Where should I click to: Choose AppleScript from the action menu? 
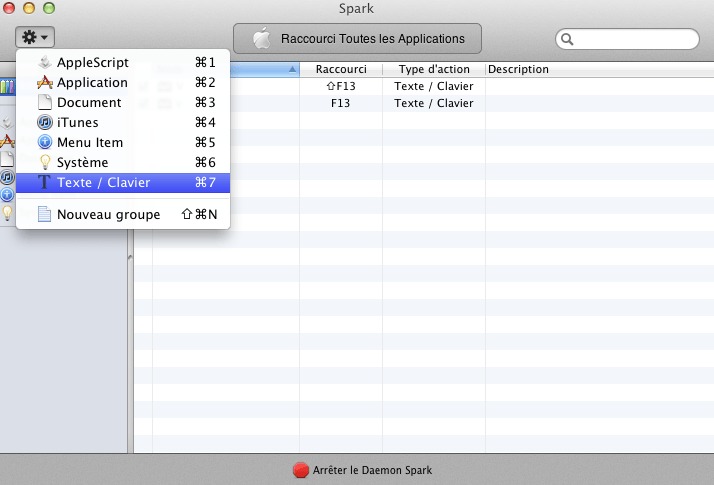123,62
